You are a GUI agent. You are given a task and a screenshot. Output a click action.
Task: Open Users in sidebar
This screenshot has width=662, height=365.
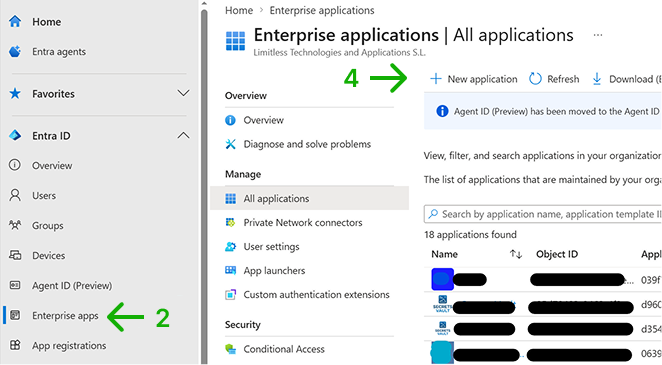click(44, 196)
